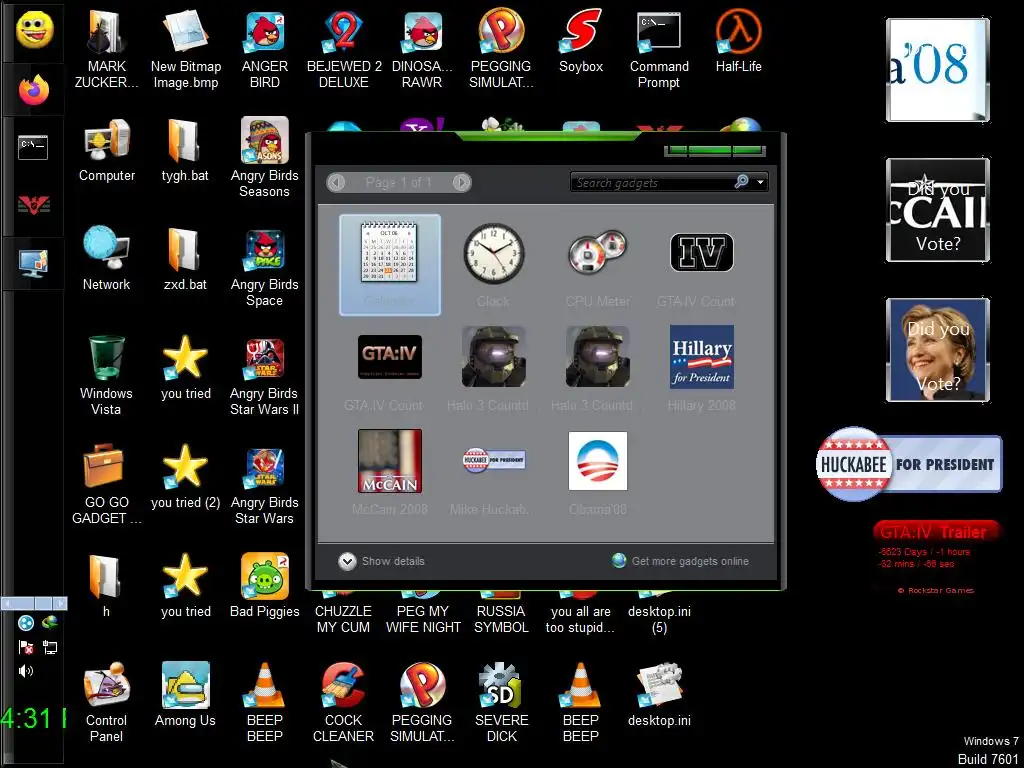The image size is (1024, 768).
Task: Open the DINOSA... RAWR shortcut
Action: pyautogui.click(x=422, y=50)
